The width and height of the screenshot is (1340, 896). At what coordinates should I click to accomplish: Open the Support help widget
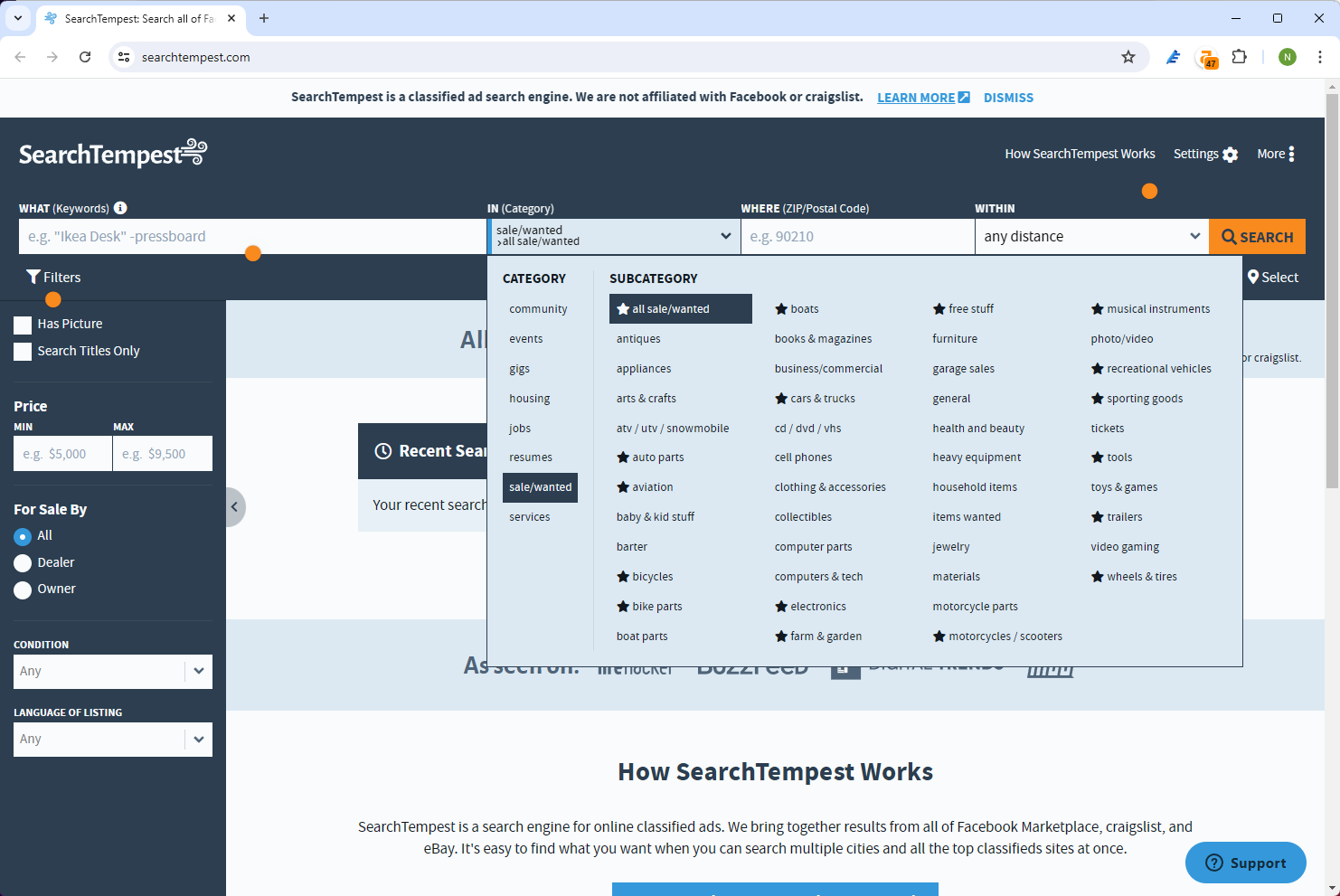point(1245,863)
